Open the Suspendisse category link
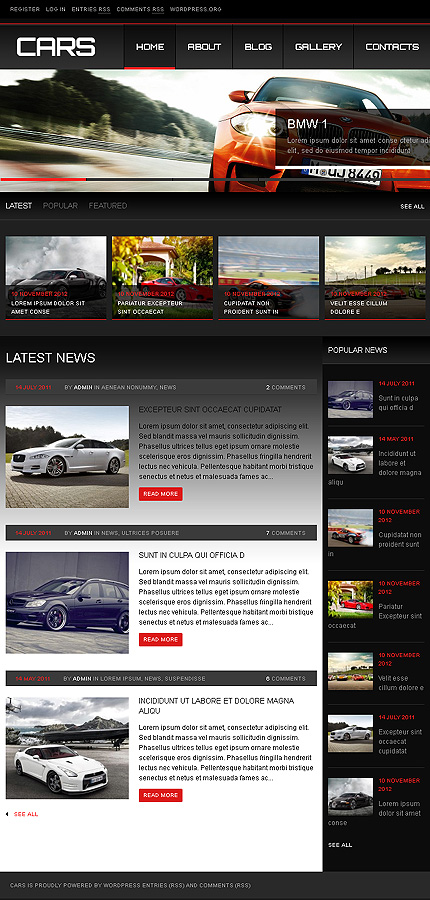The width and height of the screenshot is (430, 900). pos(185,678)
